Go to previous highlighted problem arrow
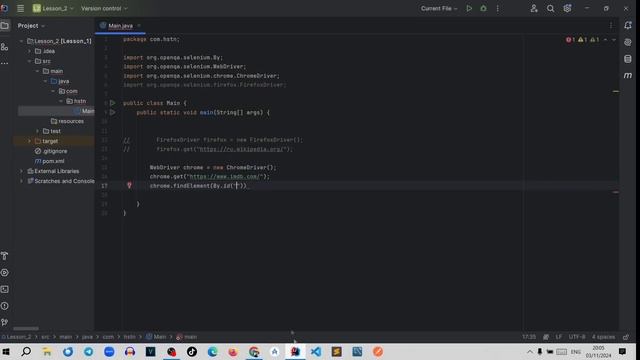Image resolution: width=640 pixels, height=360 pixels. pyautogui.click(x=605, y=40)
